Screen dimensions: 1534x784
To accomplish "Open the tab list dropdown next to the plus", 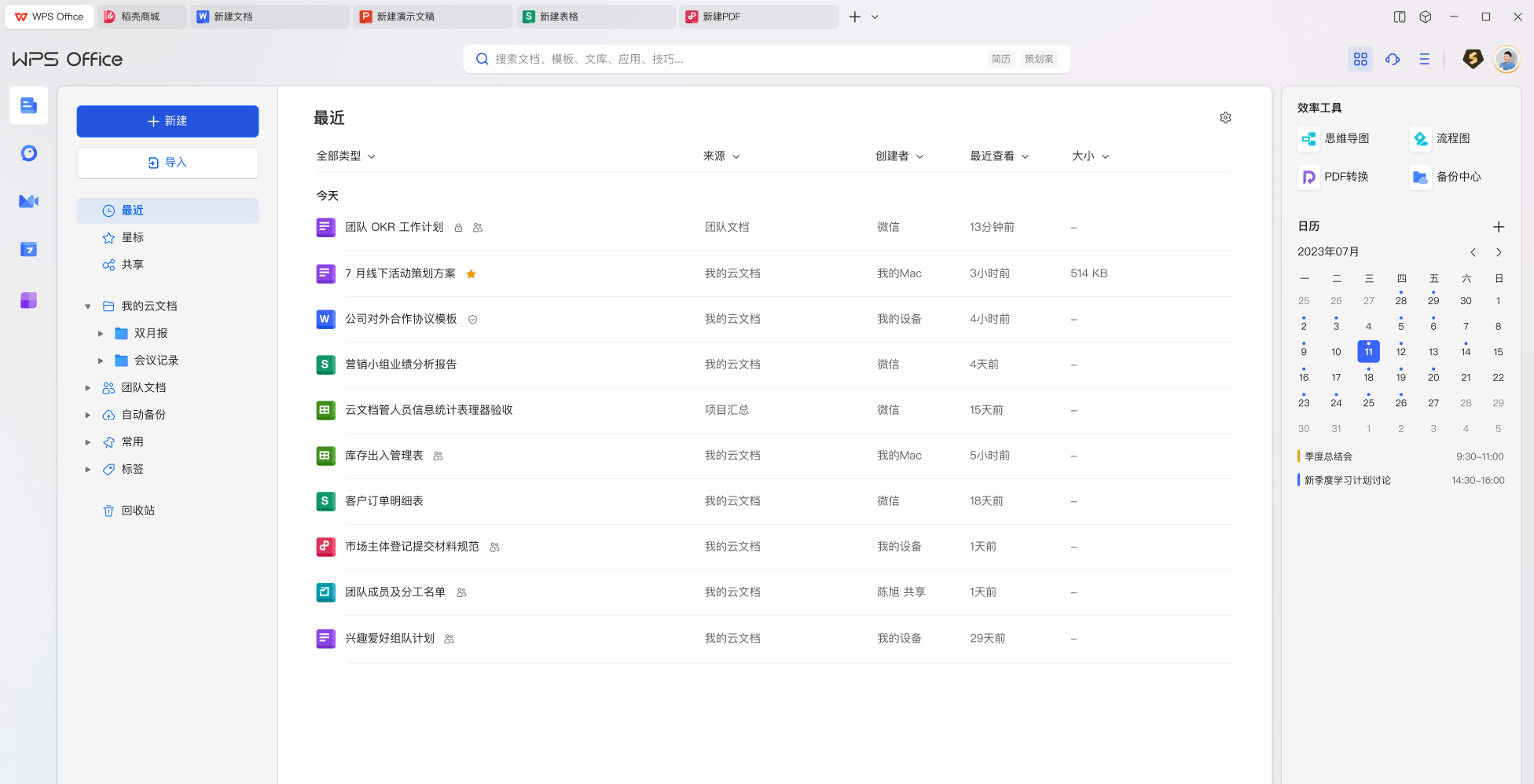I will pos(875,16).
